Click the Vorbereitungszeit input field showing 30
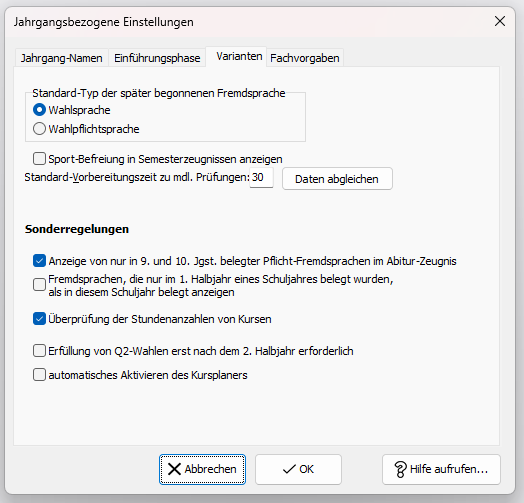Image resolution: width=524 pixels, height=503 pixels. [262, 177]
